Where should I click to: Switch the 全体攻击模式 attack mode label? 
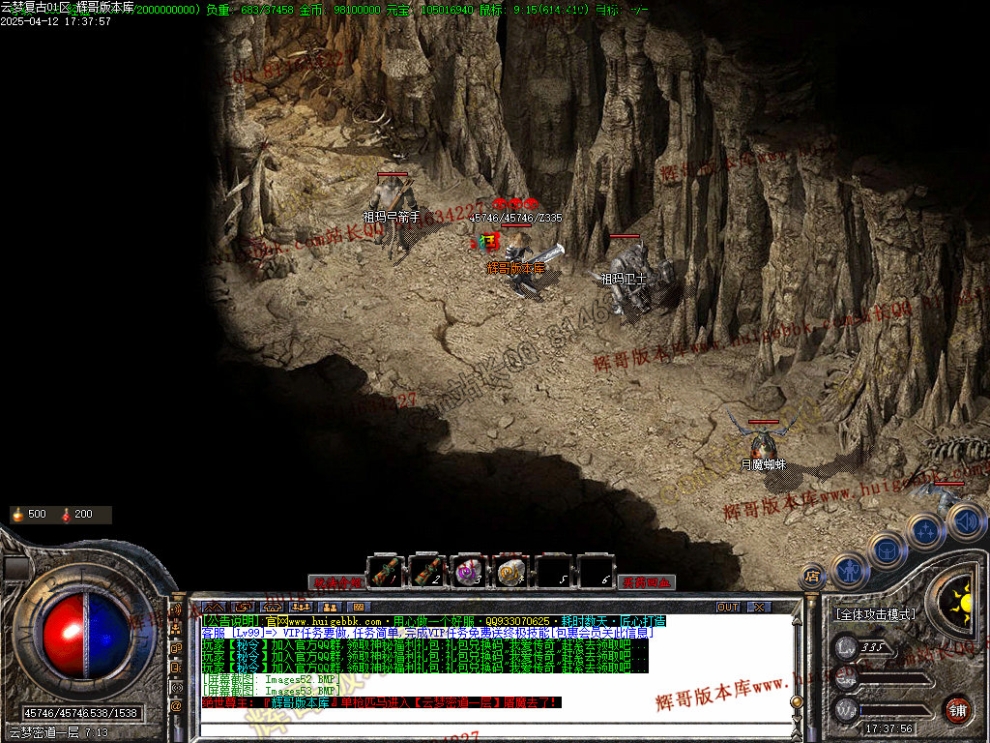tap(874, 614)
